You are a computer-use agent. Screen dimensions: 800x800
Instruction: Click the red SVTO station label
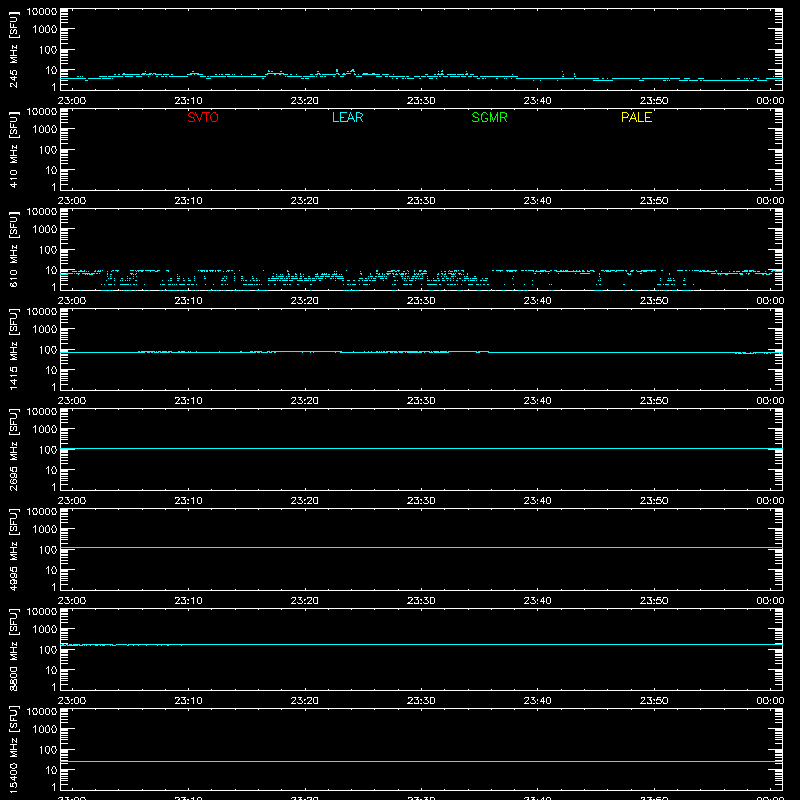(203, 117)
